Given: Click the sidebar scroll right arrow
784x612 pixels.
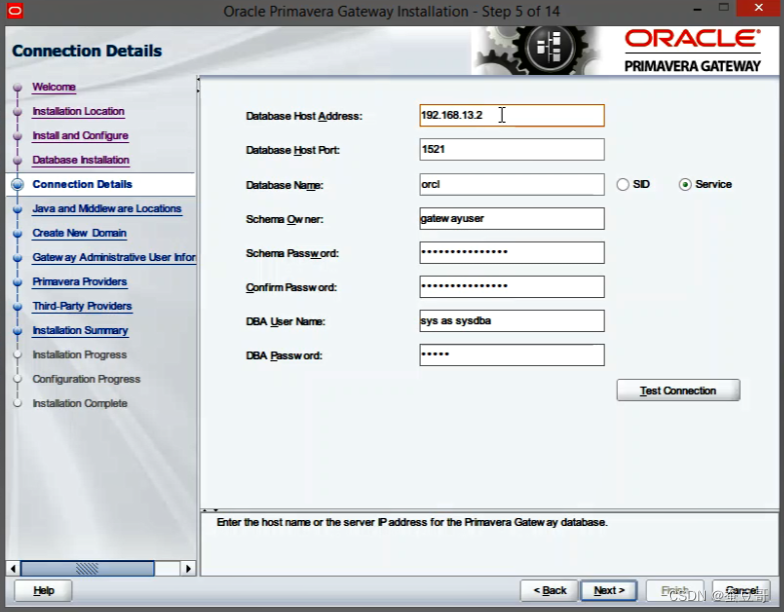Looking at the screenshot, I should [x=188, y=568].
